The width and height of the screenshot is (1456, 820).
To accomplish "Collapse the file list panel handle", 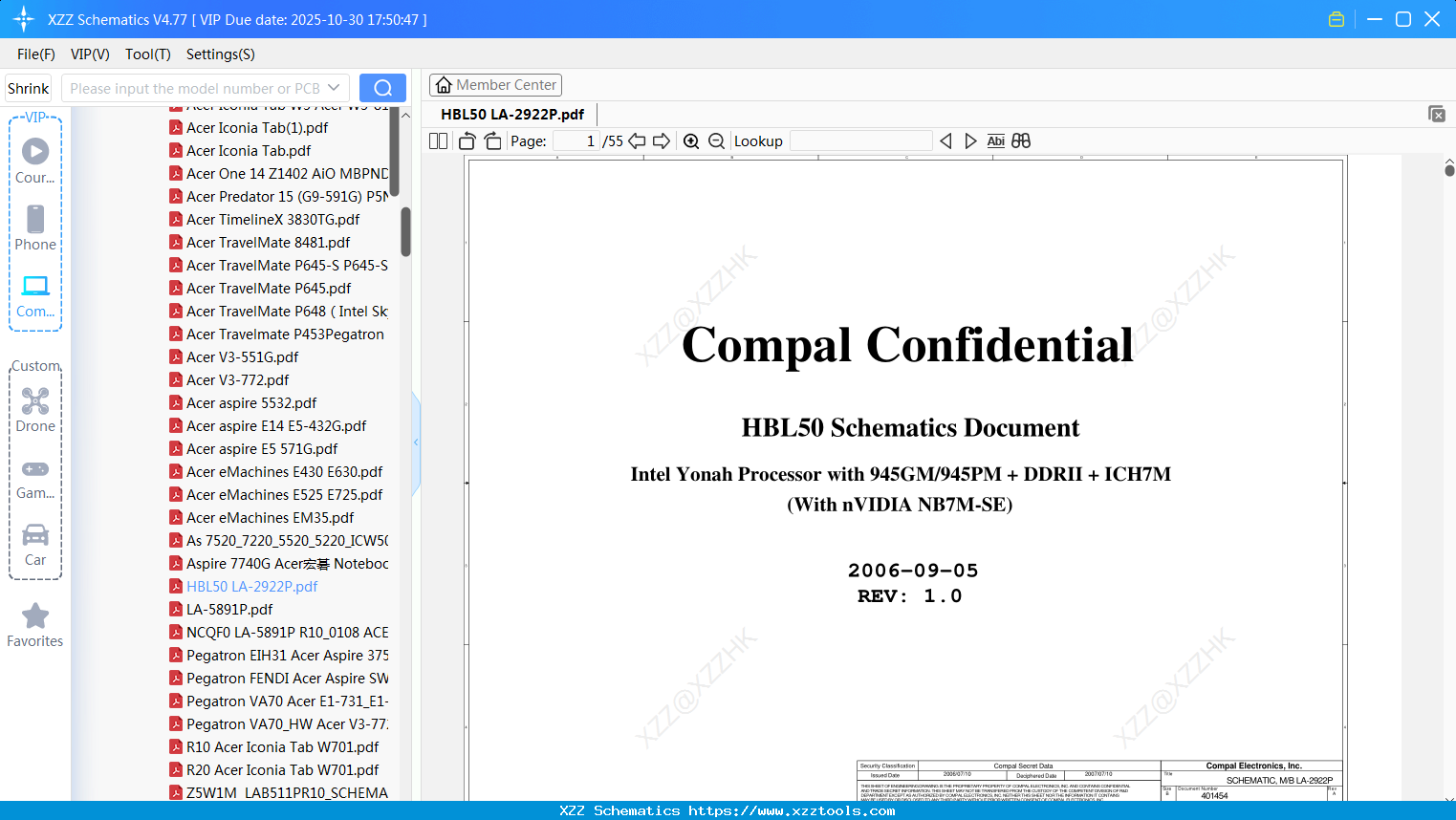I will [x=416, y=442].
